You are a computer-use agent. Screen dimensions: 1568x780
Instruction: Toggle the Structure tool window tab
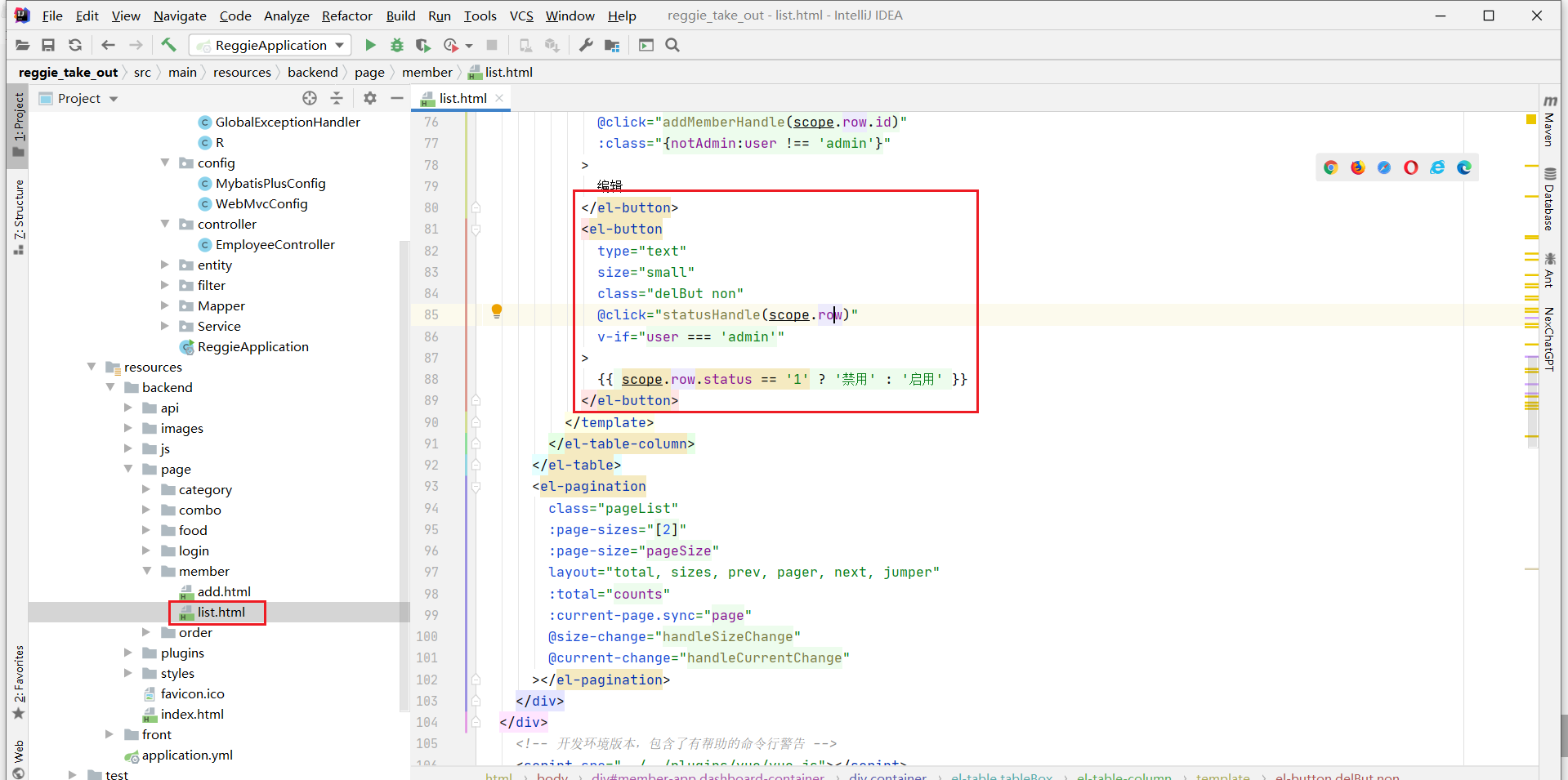coord(19,216)
